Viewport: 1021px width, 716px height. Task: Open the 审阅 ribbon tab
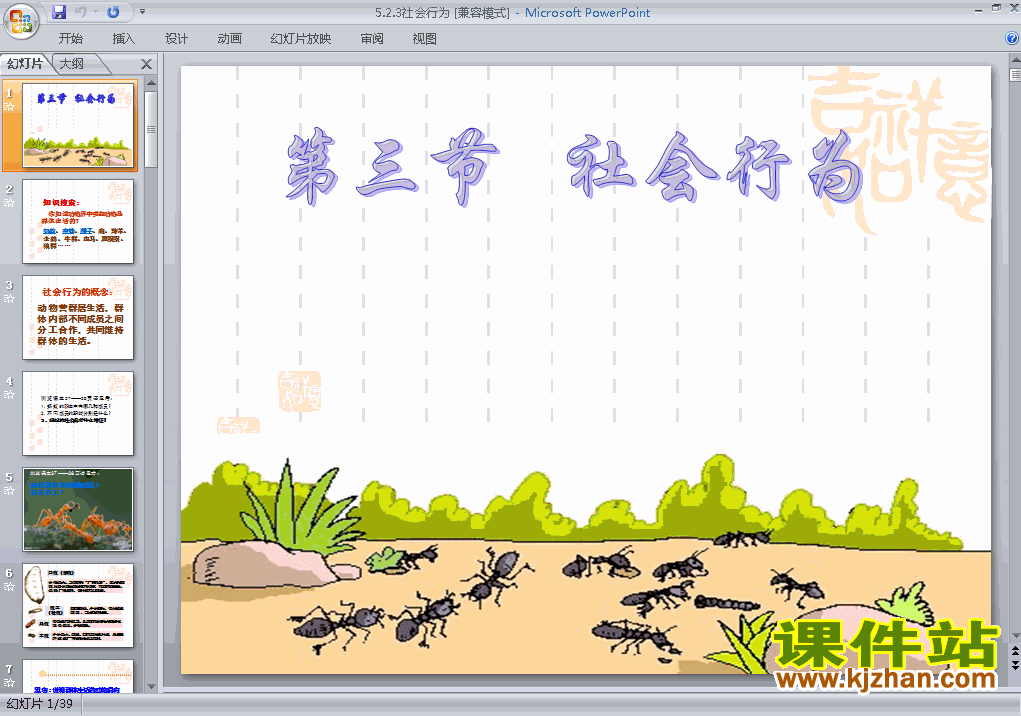pos(372,38)
